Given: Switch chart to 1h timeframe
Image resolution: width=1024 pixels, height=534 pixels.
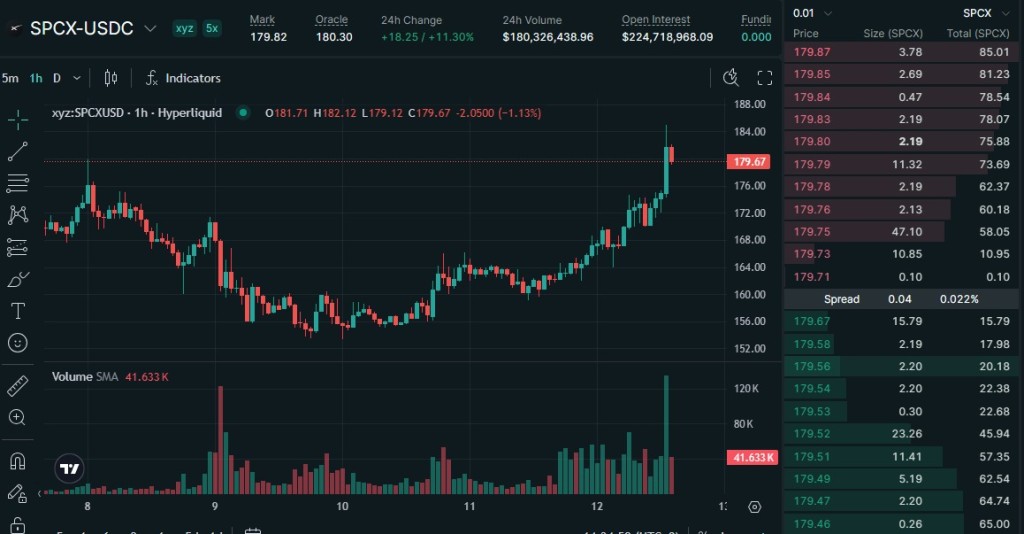Looking at the screenshot, I should tap(36, 78).
